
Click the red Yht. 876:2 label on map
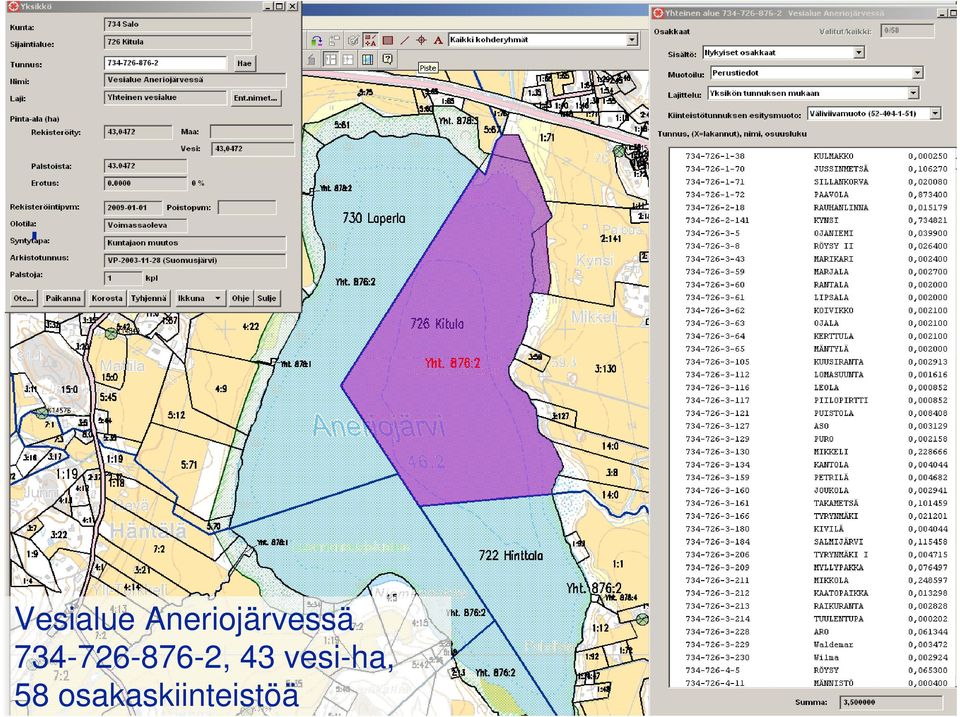pos(453,363)
